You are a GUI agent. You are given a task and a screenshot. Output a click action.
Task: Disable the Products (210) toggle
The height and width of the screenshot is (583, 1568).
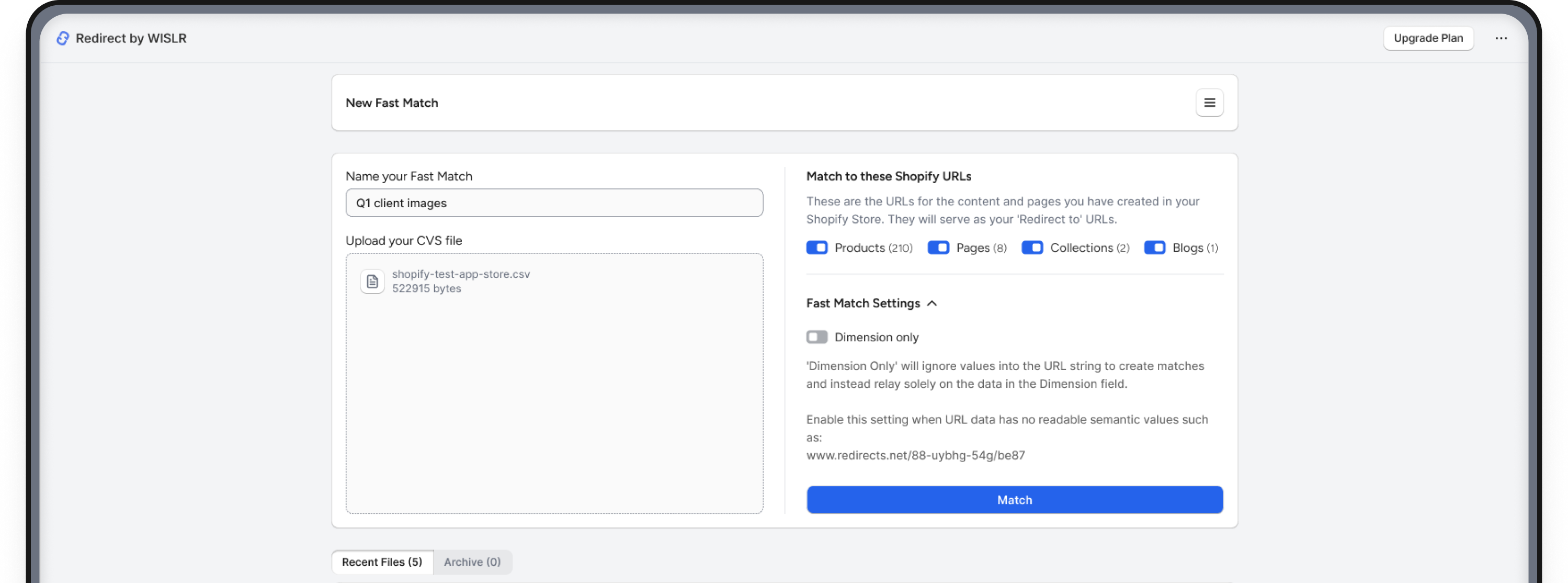[816, 248]
